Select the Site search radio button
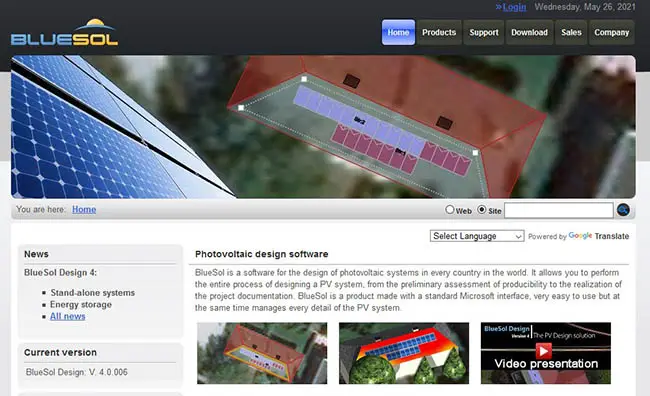Viewport: 650px width, 396px height. click(x=481, y=209)
